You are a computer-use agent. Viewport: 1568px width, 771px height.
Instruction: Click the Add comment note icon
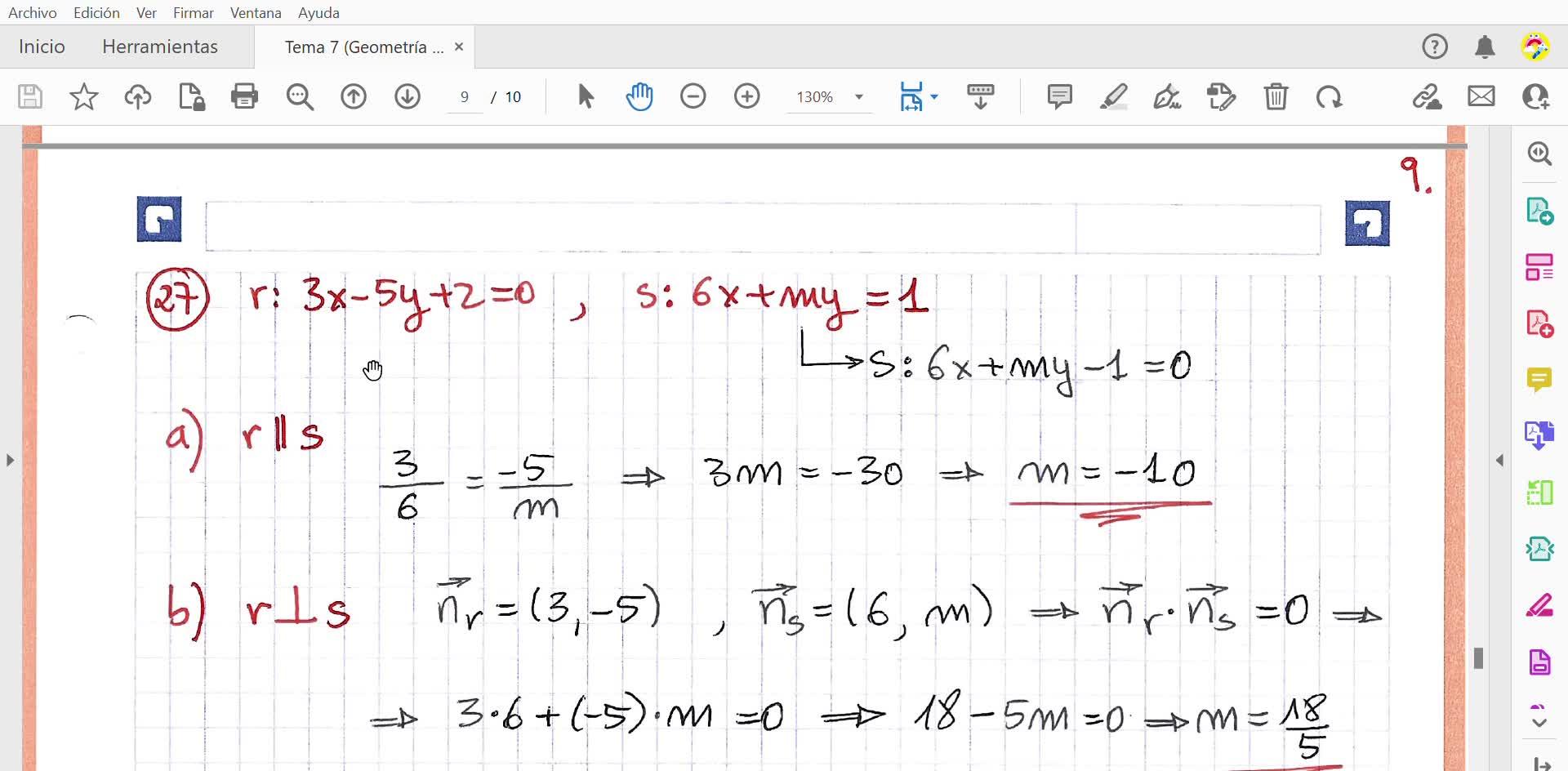[x=1059, y=96]
